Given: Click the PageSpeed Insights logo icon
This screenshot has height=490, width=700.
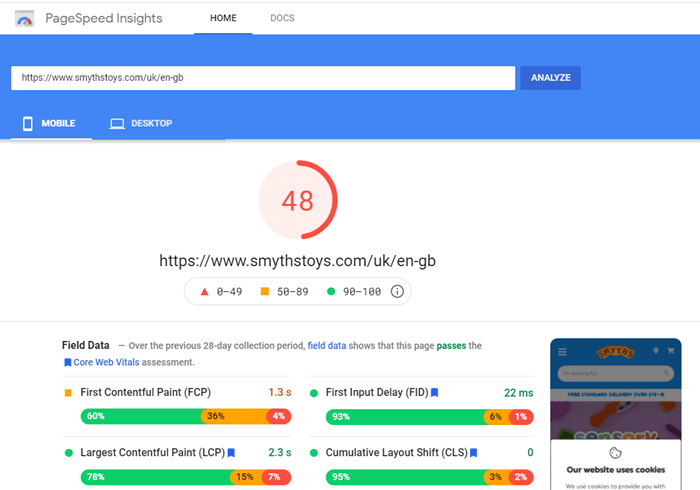Looking at the screenshot, I should point(24,19).
